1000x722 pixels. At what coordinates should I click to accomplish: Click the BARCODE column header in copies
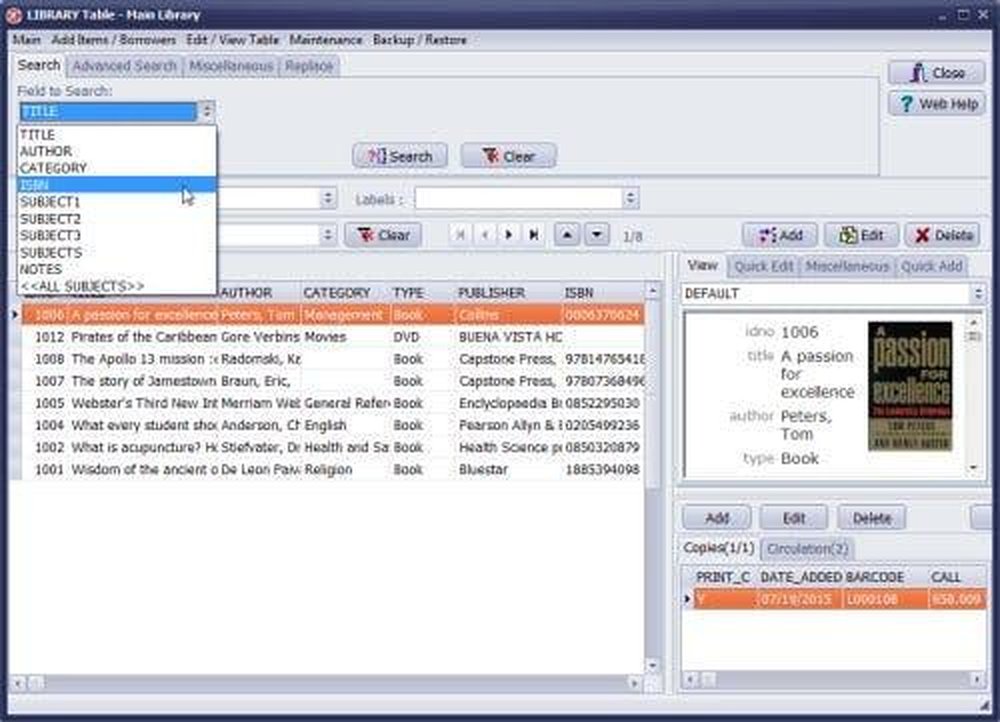[x=885, y=577]
